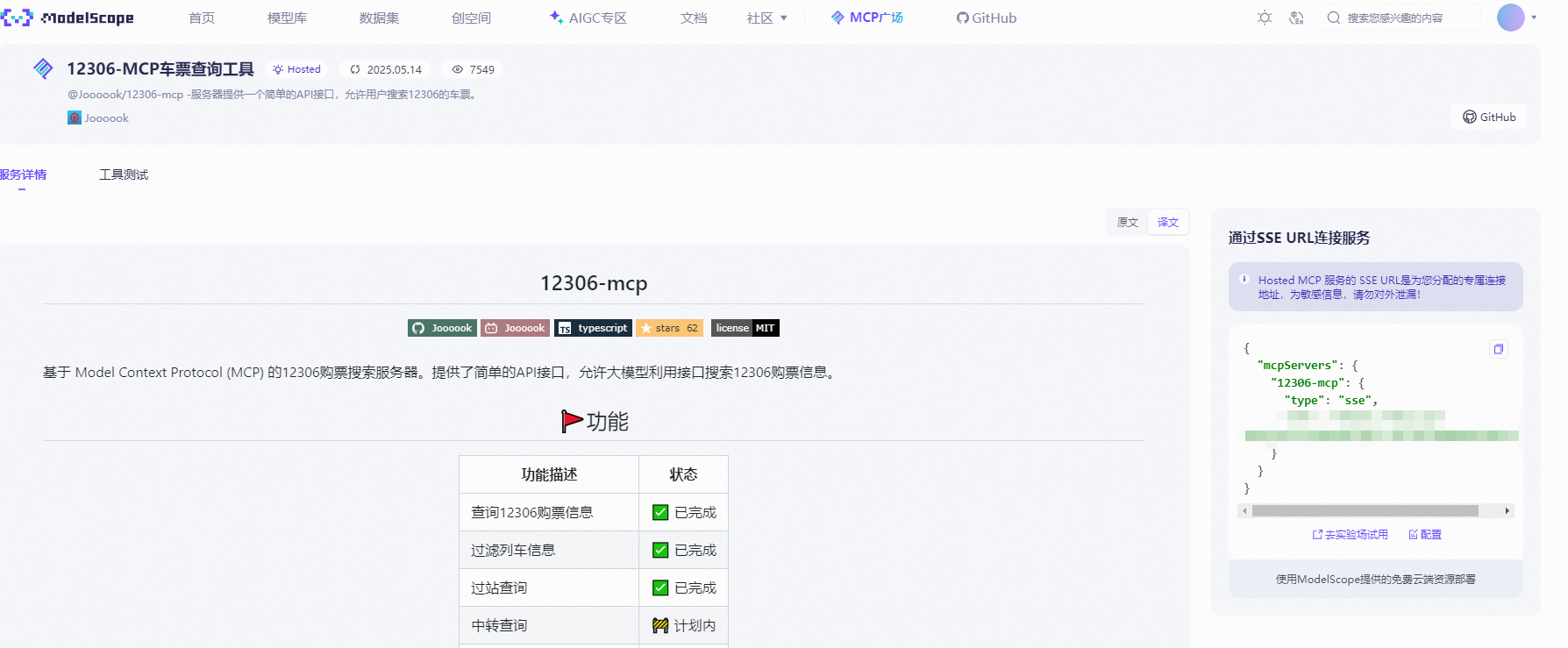The height and width of the screenshot is (648, 1568).
Task: Open the 模型库 nav item
Action: (x=287, y=18)
